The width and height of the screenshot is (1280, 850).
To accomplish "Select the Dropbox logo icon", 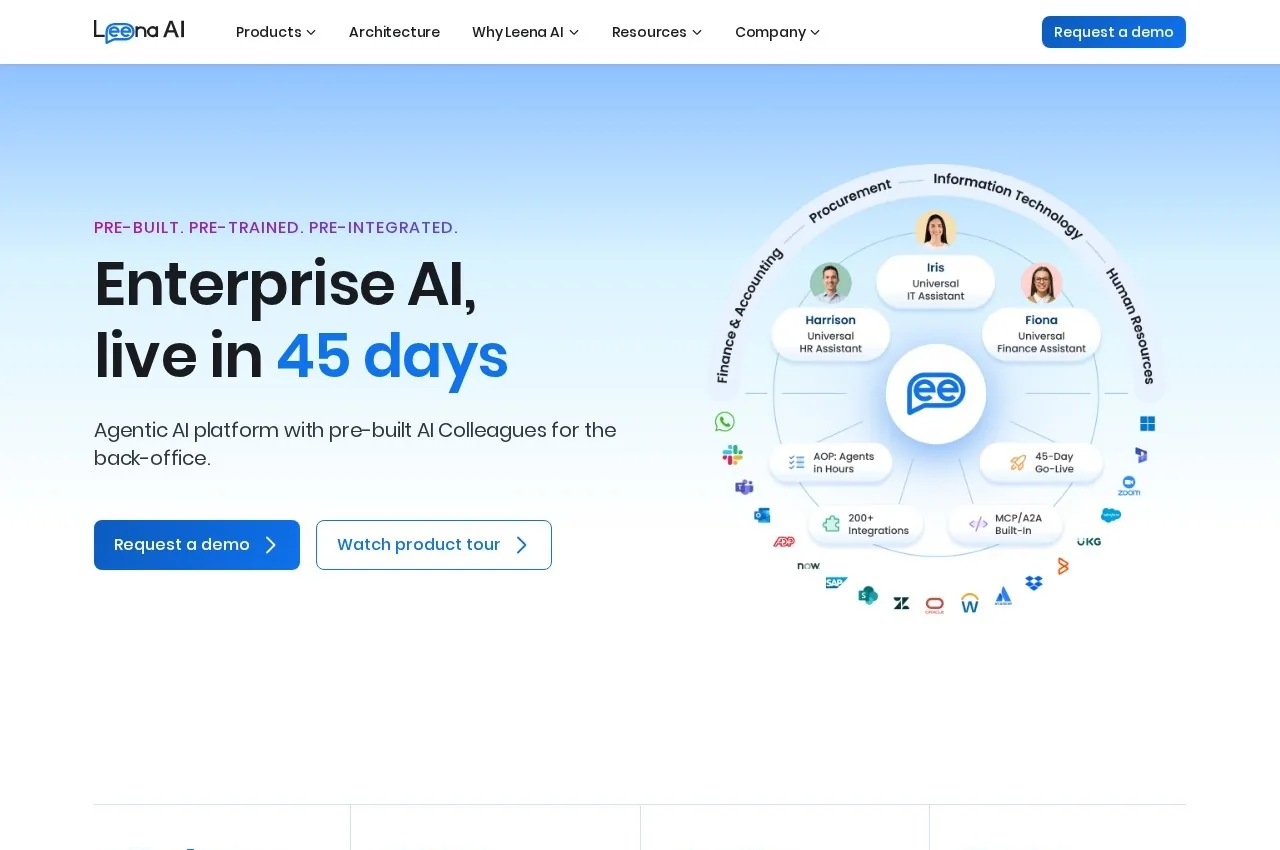I will pyautogui.click(x=1034, y=582).
